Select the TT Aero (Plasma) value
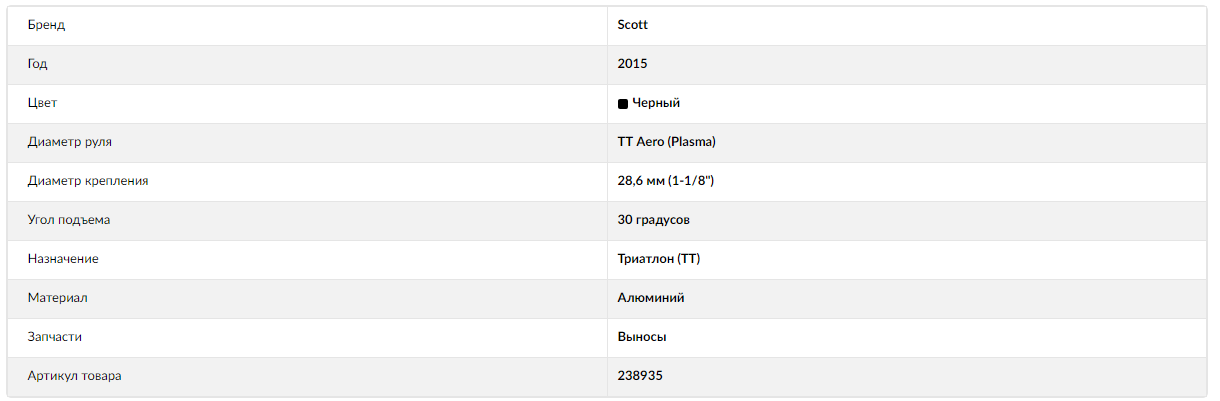This screenshot has width=1220, height=401. [x=667, y=142]
